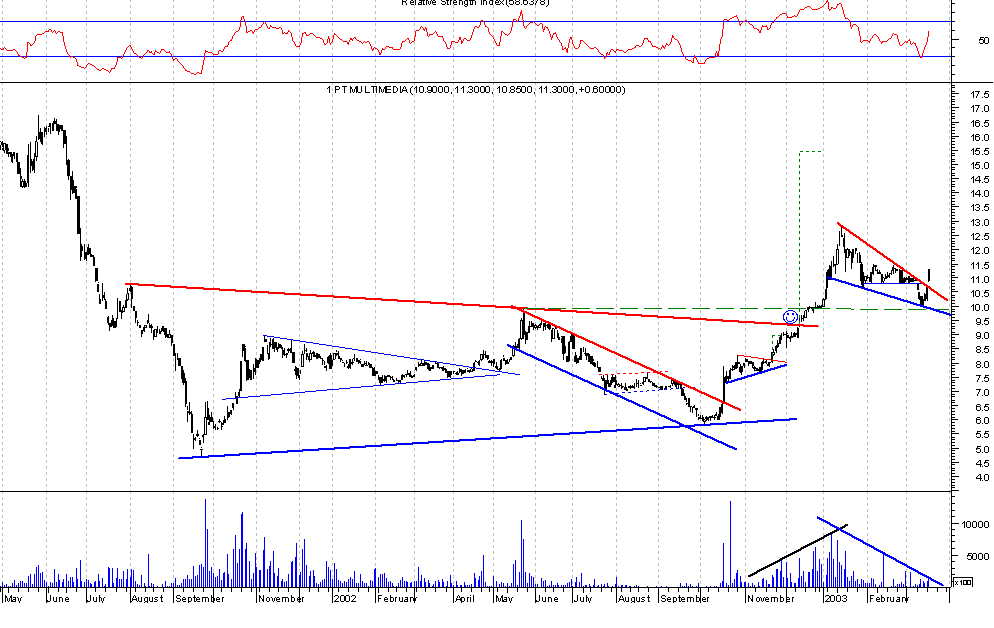
Task: Click the 17.5 price axis label
Action: 980,94
